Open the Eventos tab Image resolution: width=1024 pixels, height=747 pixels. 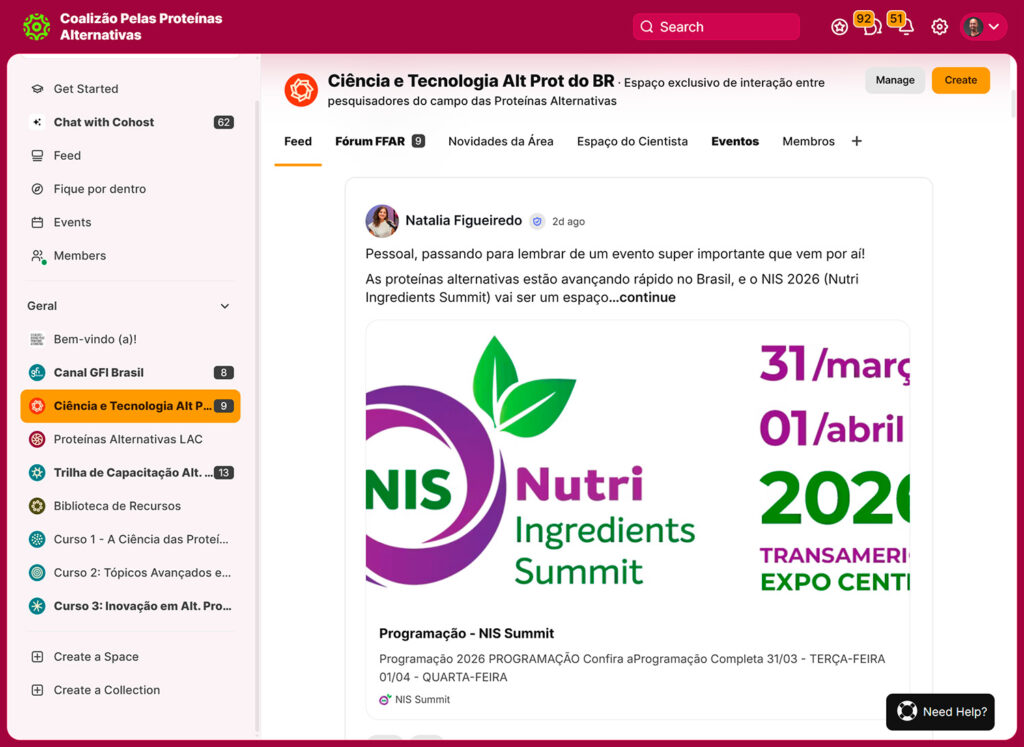pyautogui.click(x=735, y=141)
